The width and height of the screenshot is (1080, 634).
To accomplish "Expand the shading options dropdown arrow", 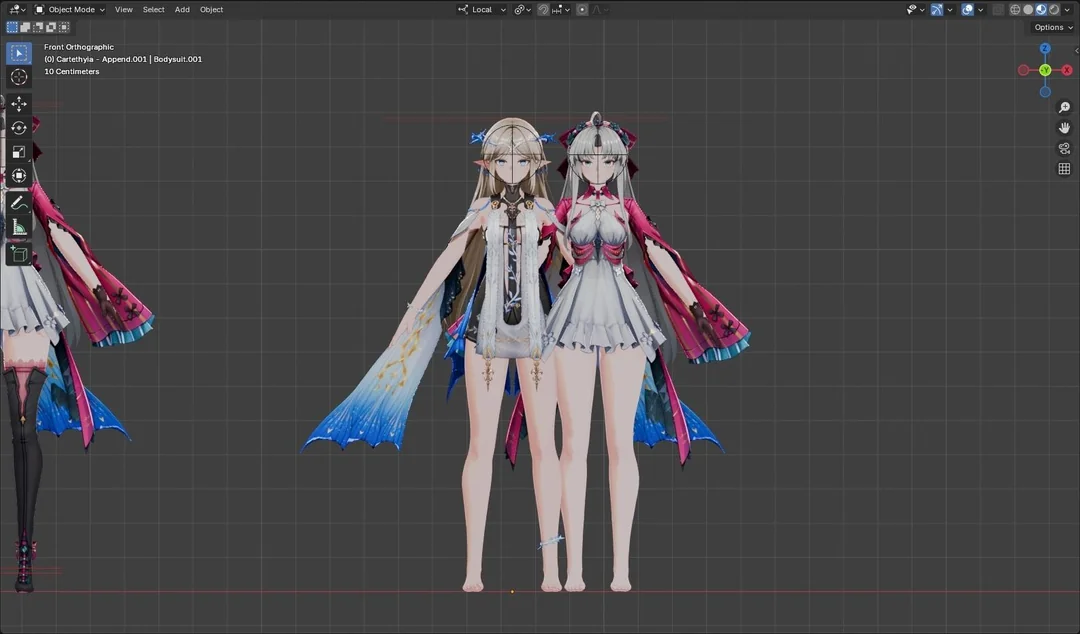I will pos(1068,10).
